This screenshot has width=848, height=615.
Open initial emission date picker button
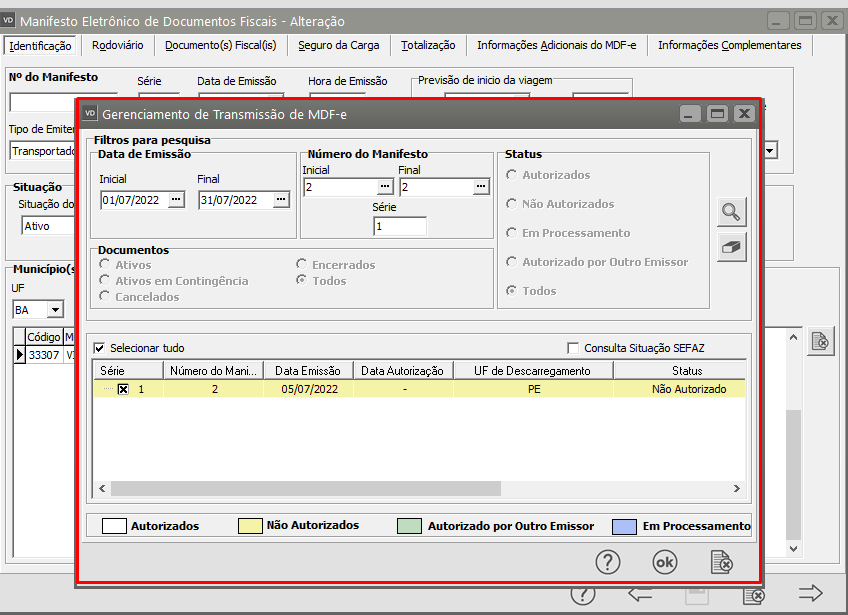(177, 200)
